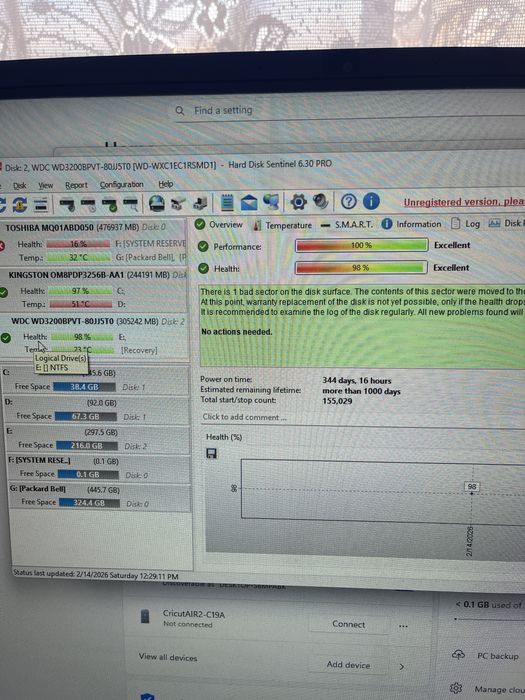This screenshot has width=525, height=700.
Task: Select the G: [Packard Bell] partition row
Action: [99, 496]
